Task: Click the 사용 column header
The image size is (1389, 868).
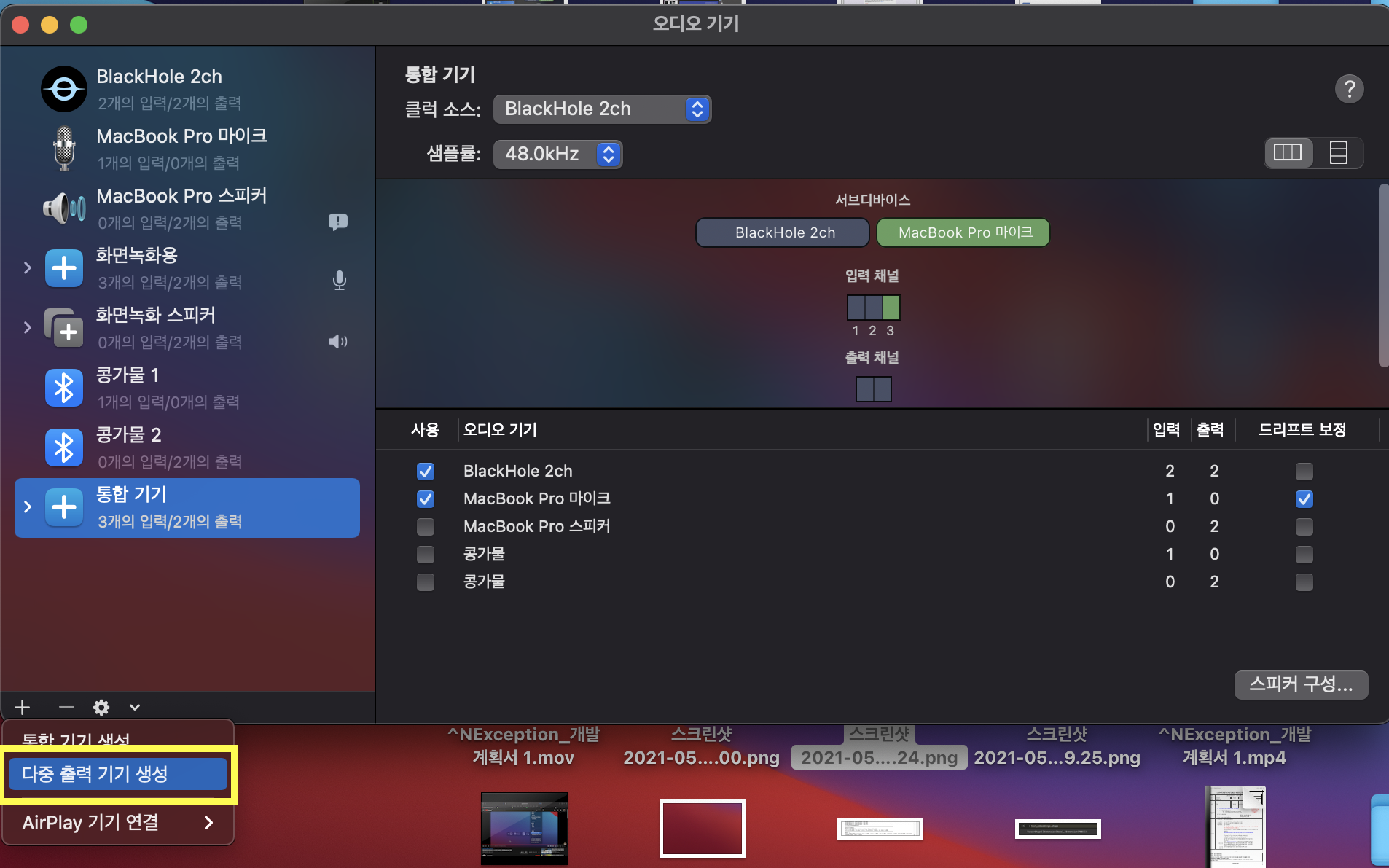Action: 425,429
